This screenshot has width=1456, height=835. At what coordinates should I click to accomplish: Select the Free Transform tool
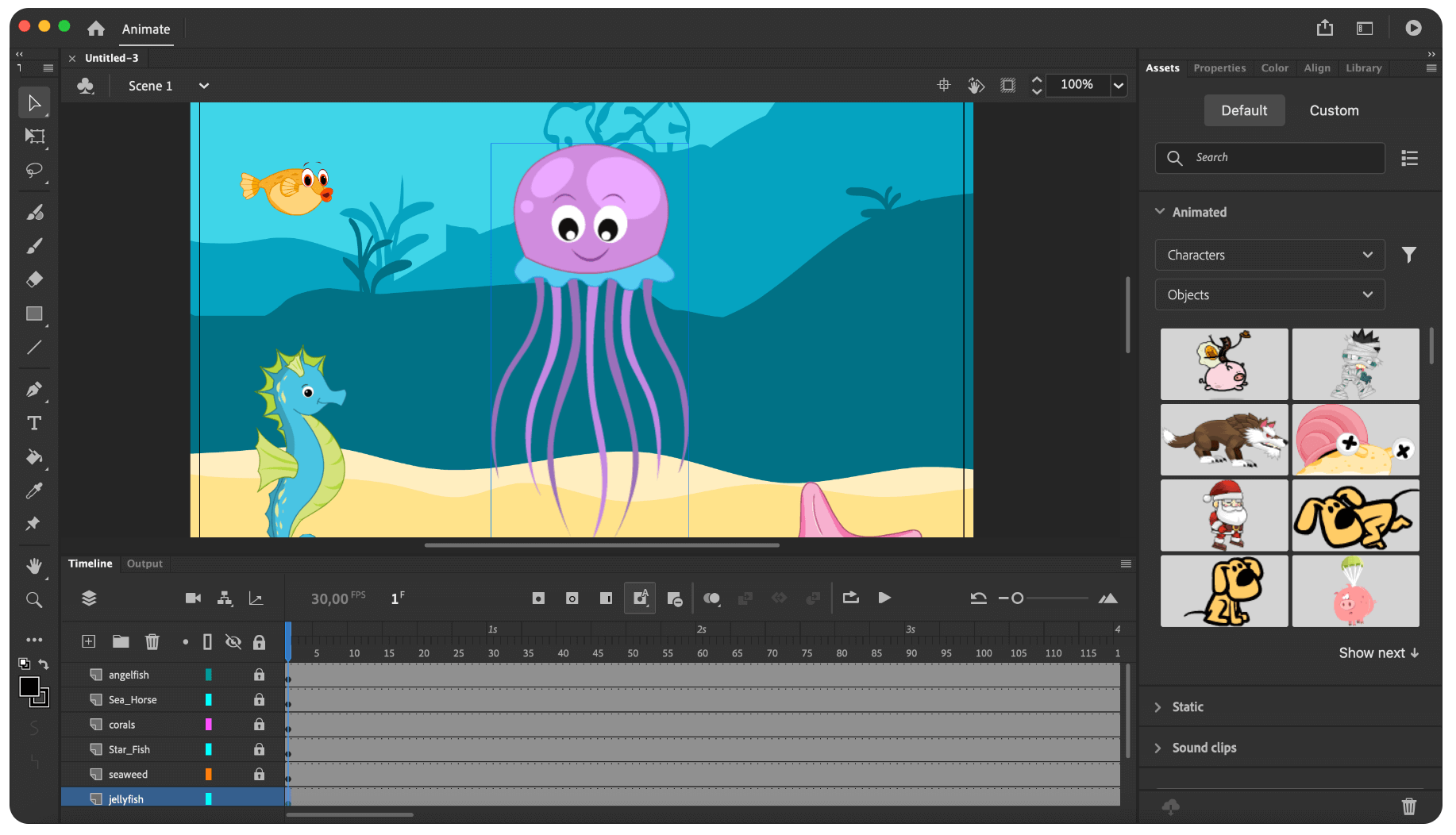[34, 137]
